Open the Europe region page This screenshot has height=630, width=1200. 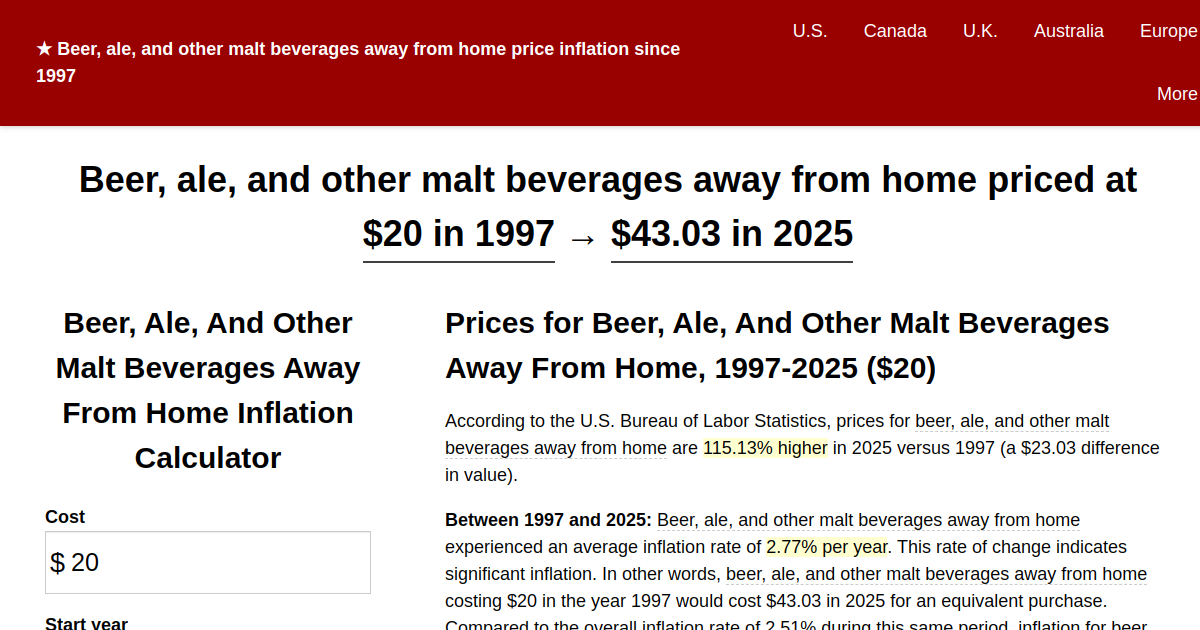coord(1168,31)
